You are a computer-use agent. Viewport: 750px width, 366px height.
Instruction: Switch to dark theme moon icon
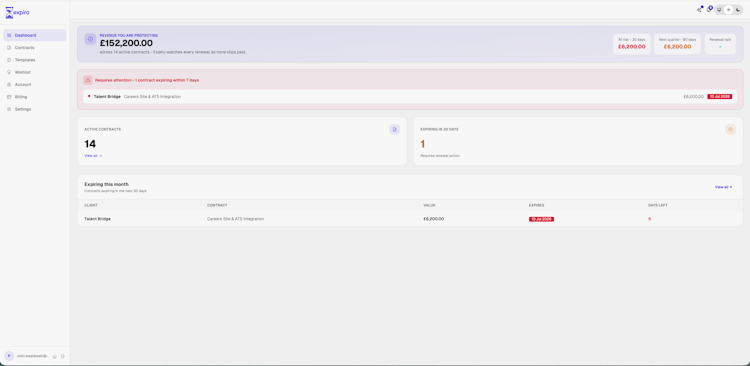(x=738, y=10)
